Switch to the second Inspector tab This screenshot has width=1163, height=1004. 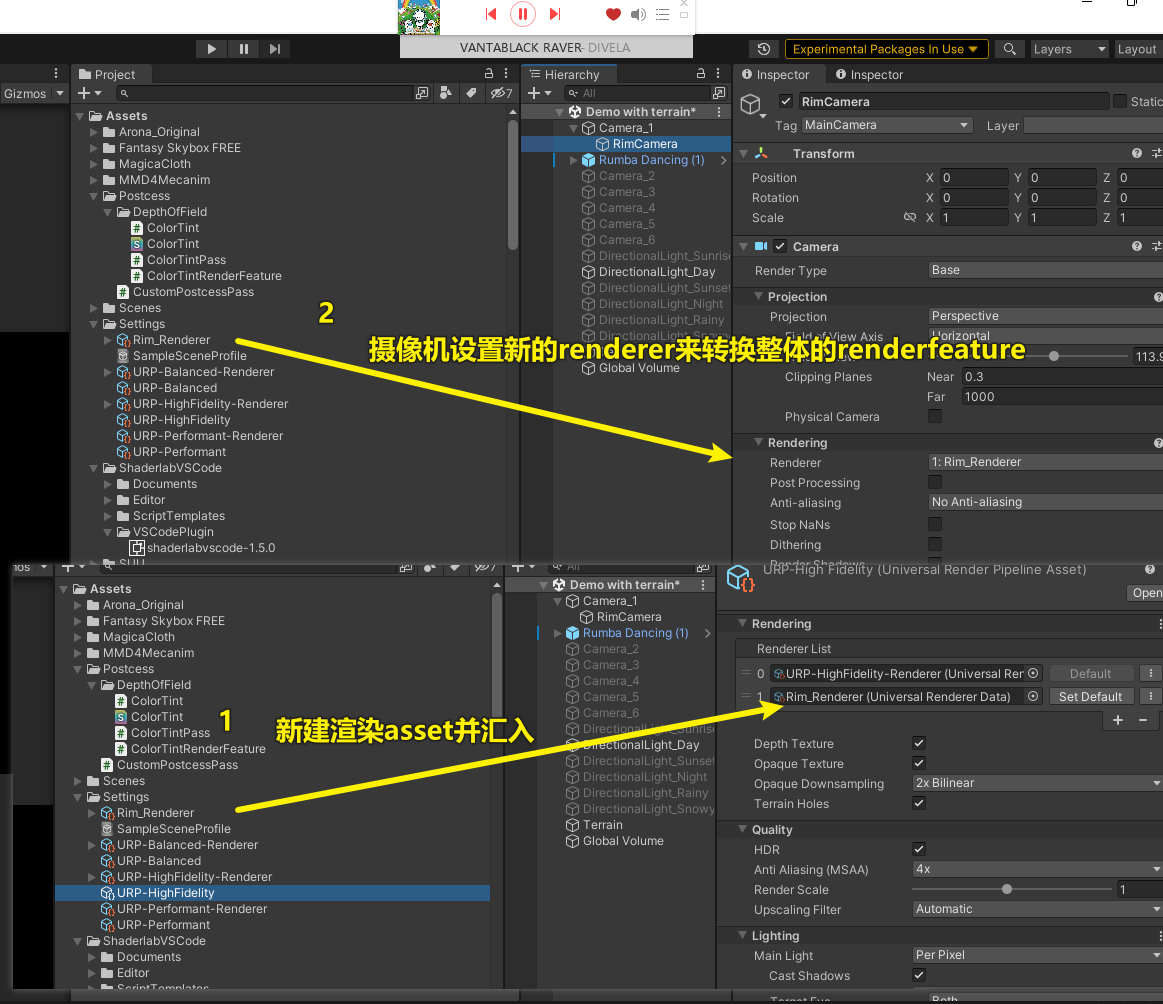click(x=868, y=74)
